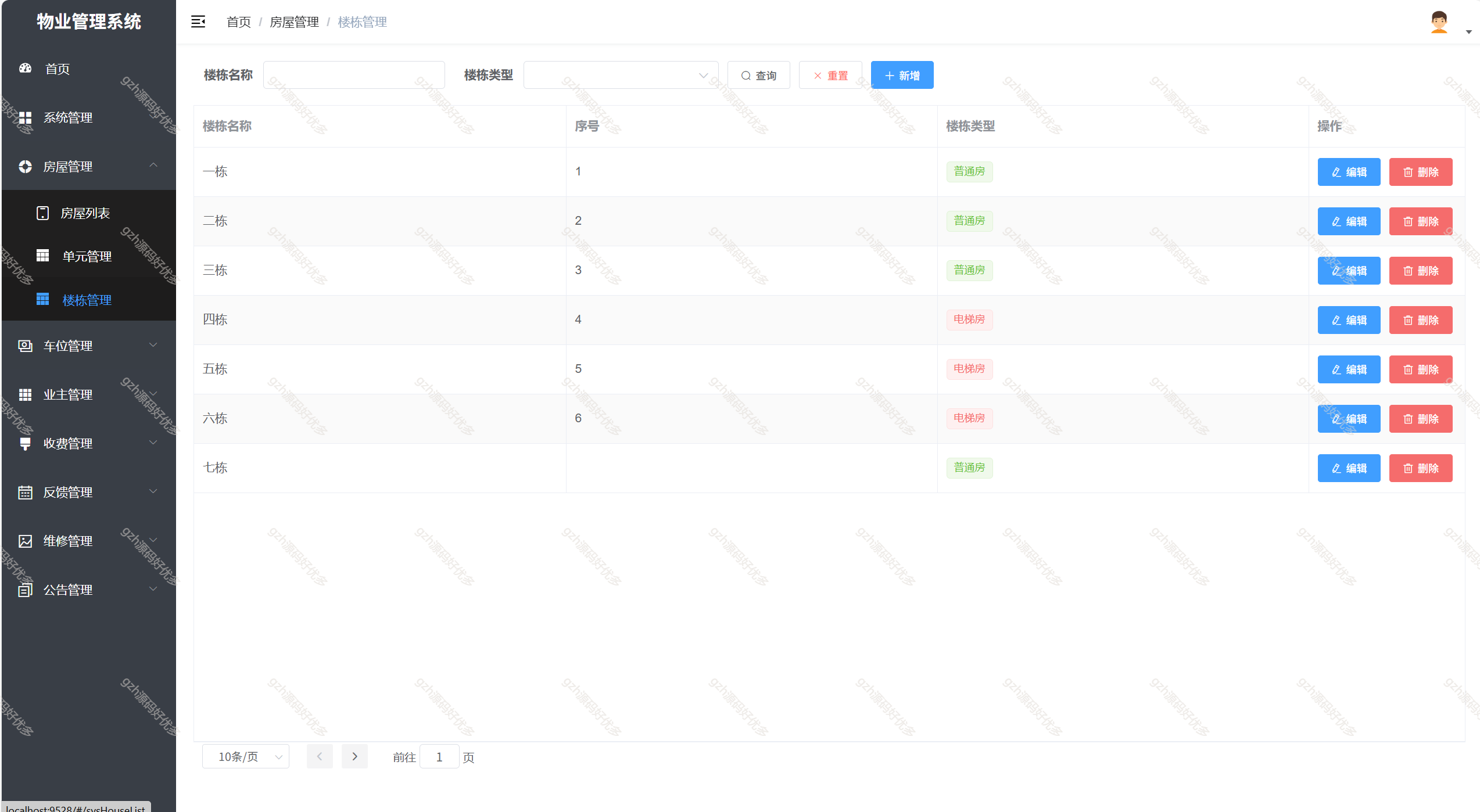Click the 楼栋名称 search input field

(354, 76)
